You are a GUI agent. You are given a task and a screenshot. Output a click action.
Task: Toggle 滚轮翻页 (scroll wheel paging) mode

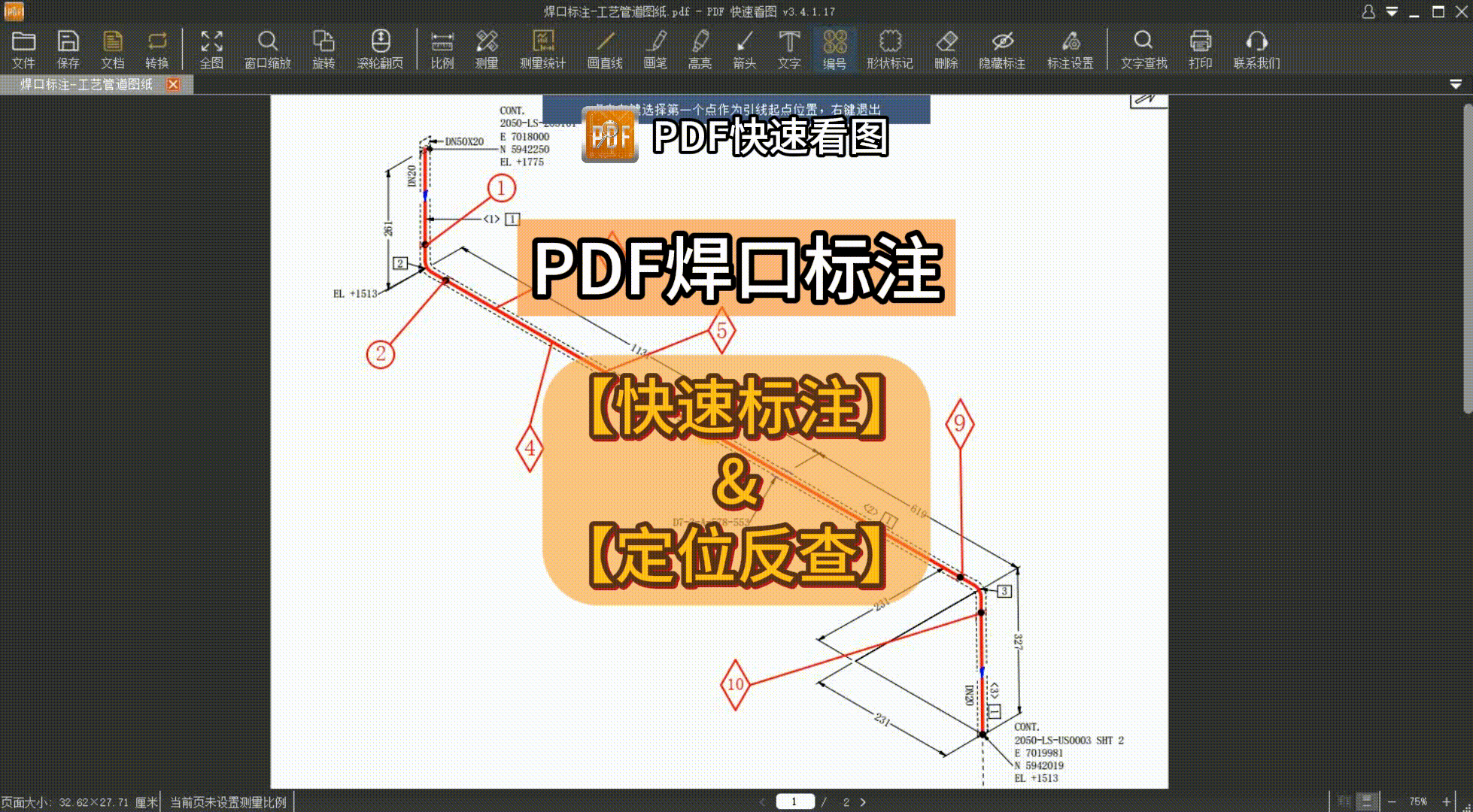(x=380, y=50)
